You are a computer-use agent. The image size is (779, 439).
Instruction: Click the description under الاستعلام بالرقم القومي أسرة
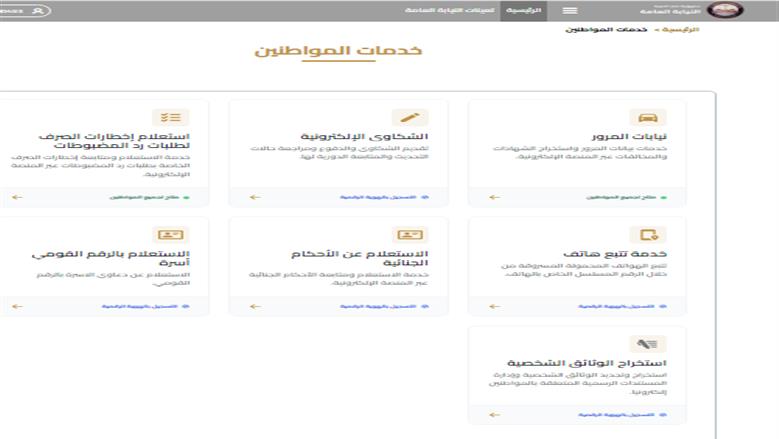tap(113, 279)
